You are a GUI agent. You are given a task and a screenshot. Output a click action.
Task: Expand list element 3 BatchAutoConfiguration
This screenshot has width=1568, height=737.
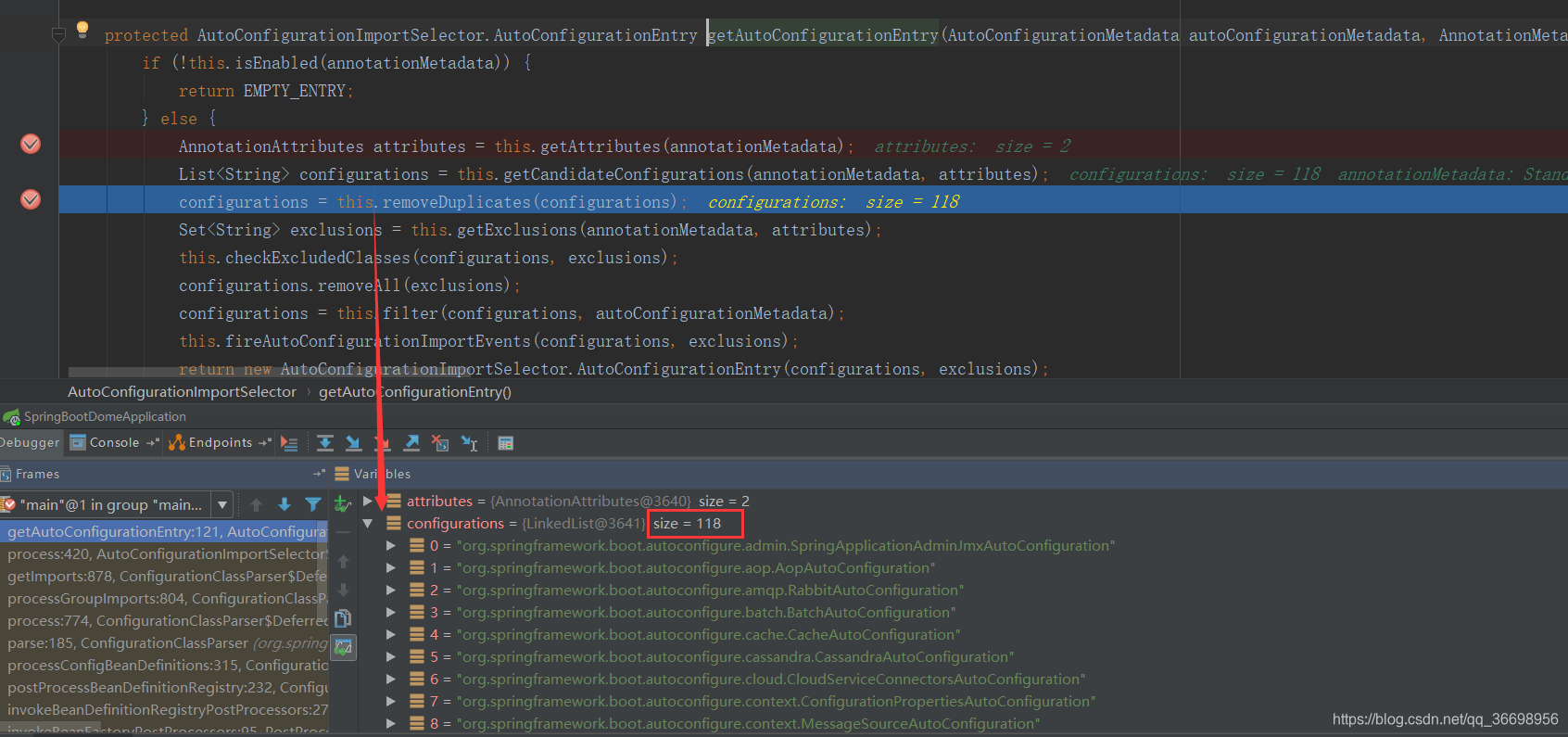391,613
